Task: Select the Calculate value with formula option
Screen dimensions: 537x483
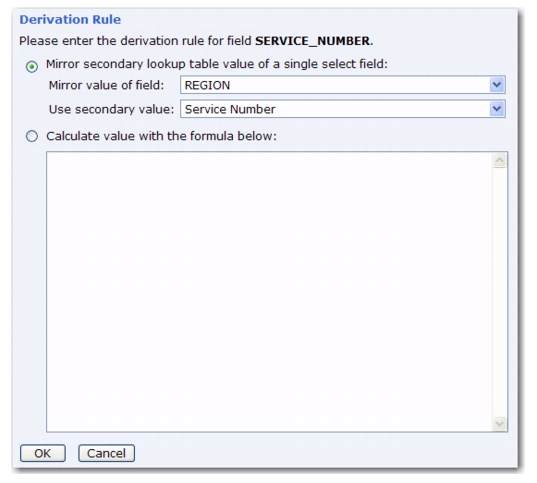Action: [x=32, y=136]
